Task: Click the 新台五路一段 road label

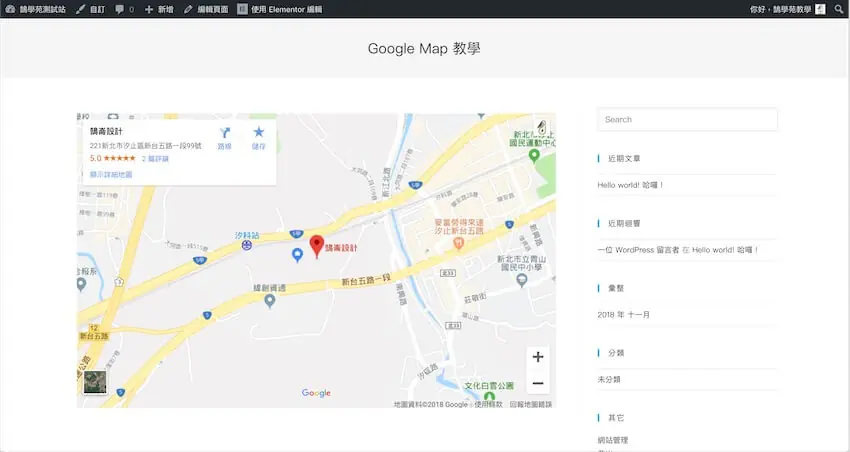Action: 366,280
